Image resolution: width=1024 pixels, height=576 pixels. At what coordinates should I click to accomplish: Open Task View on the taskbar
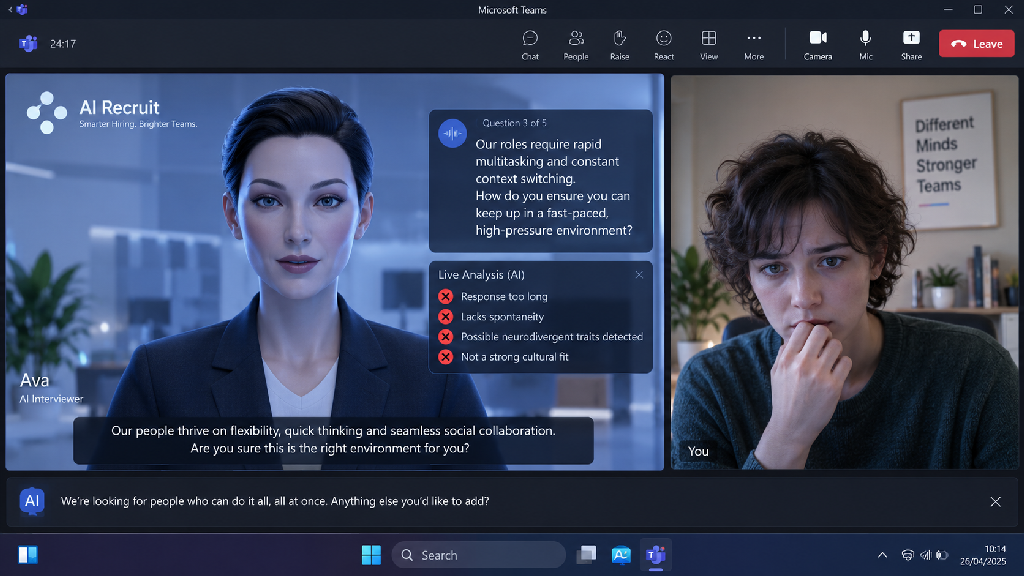(x=586, y=555)
